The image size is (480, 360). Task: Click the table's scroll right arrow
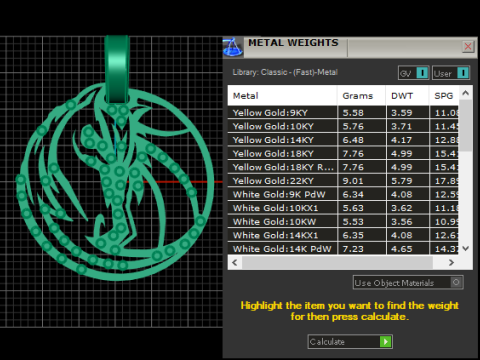click(451, 263)
